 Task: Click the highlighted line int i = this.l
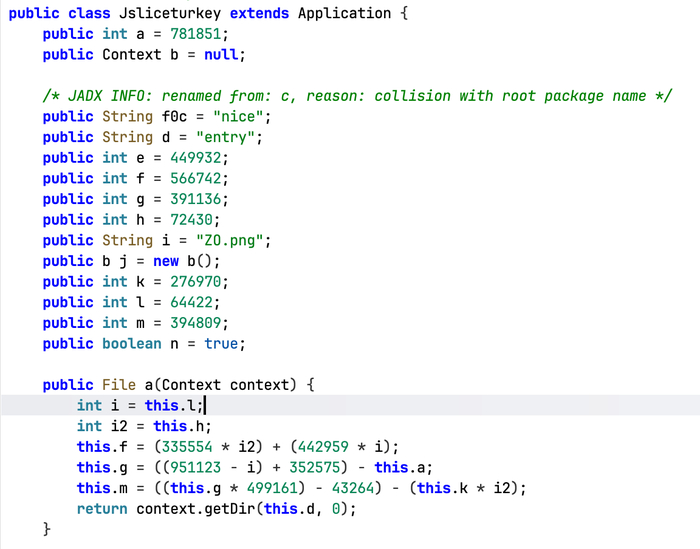click(x=350, y=405)
